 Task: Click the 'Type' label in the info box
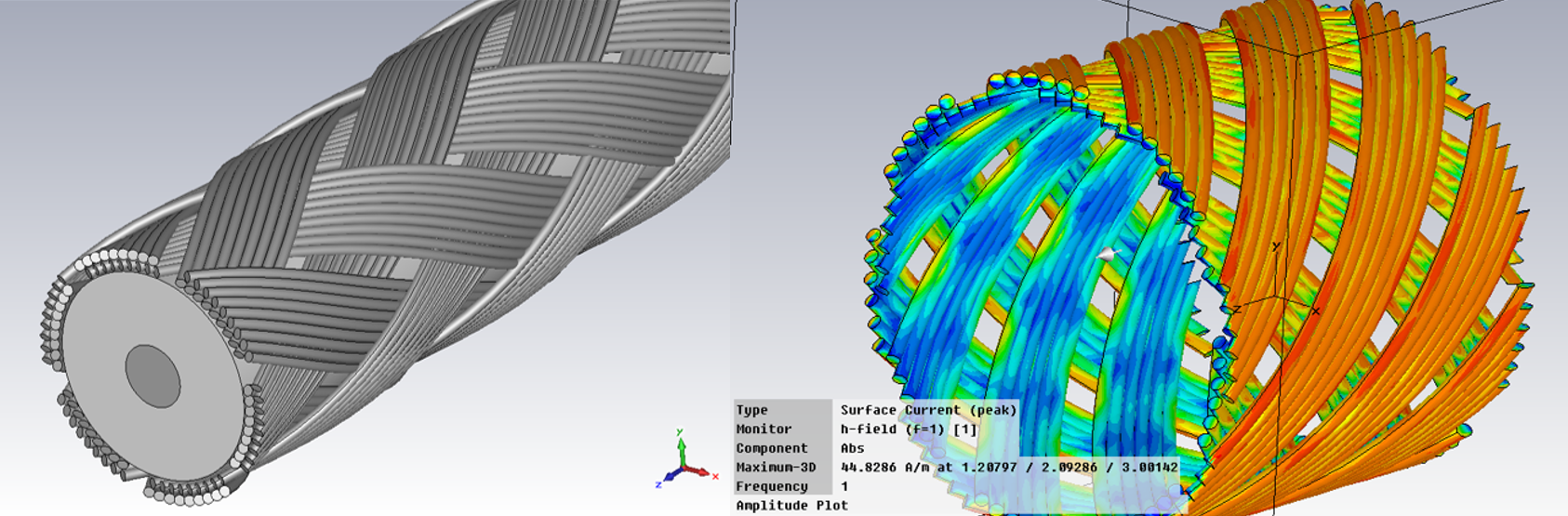click(x=751, y=410)
